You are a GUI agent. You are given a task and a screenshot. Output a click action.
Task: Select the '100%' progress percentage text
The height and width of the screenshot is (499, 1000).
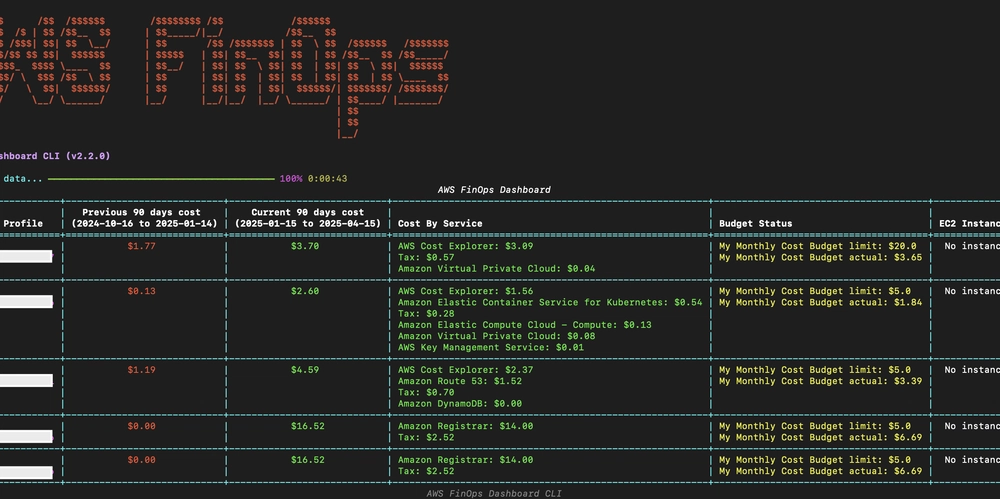tap(291, 179)
